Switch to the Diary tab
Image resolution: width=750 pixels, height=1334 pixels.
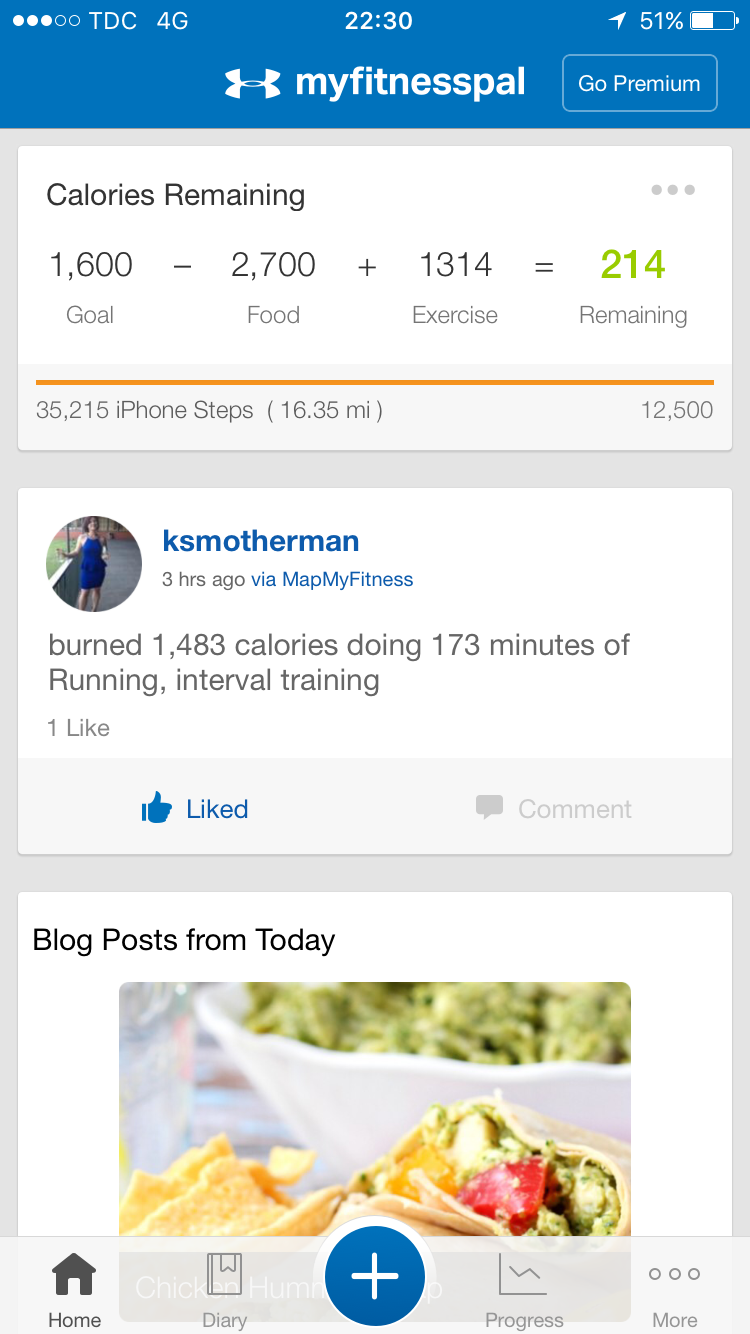224,1290
